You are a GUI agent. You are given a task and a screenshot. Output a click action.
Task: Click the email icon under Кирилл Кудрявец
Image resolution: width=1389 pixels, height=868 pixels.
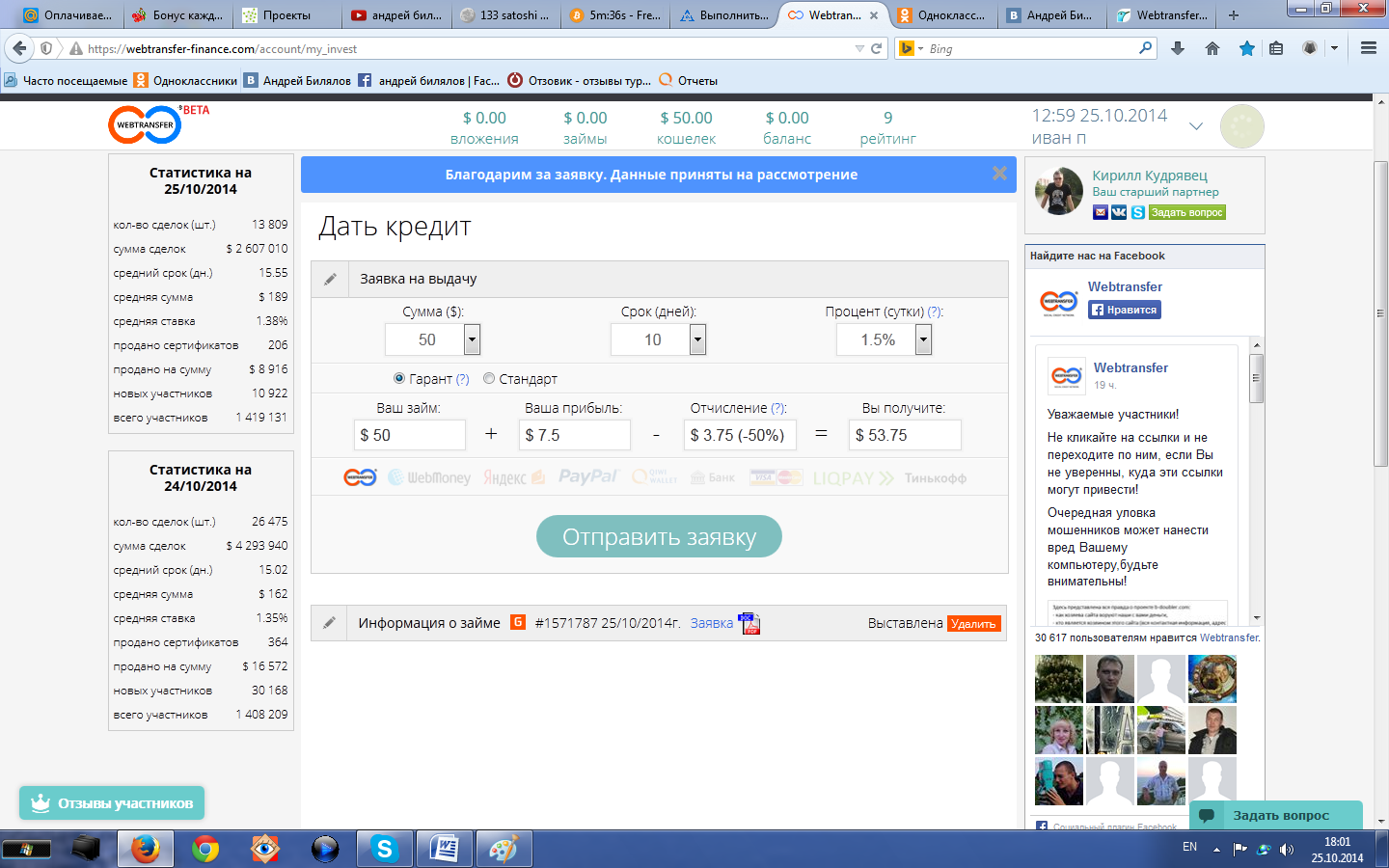1101,212
